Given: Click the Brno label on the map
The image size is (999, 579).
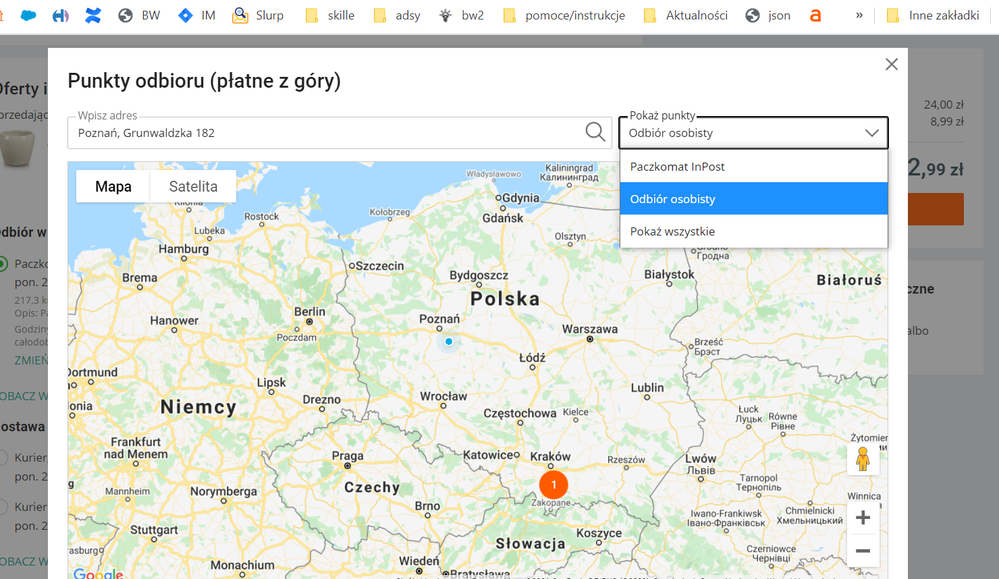Looking at the screenshot, I should [428, 506].
